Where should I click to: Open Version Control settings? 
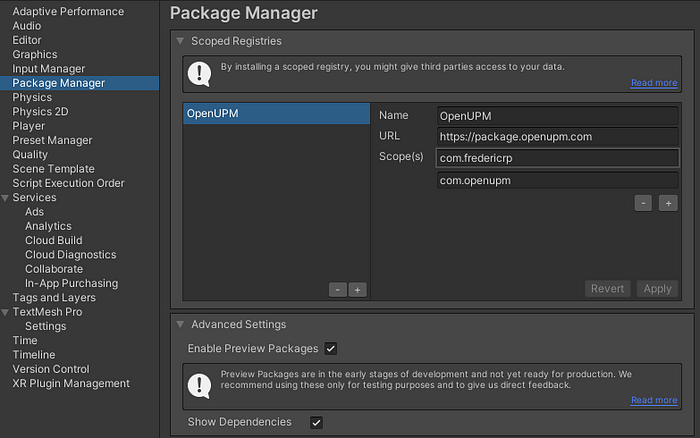pyautogui.click(x=51, y=369)
